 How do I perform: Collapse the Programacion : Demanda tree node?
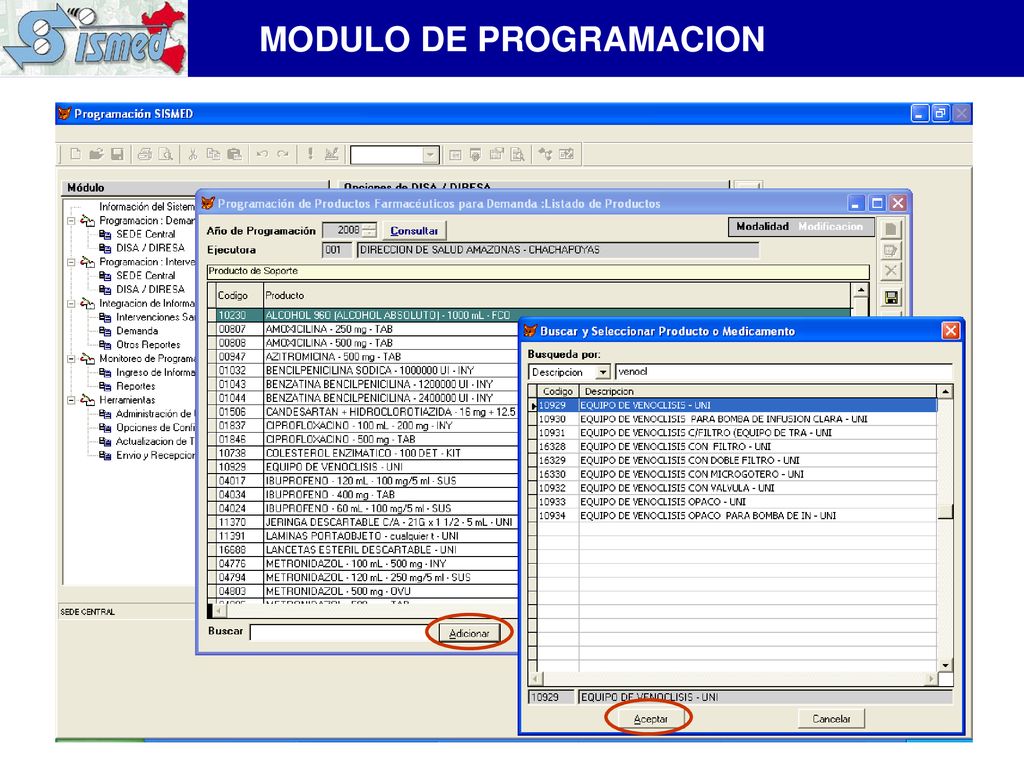coord(71,221)
